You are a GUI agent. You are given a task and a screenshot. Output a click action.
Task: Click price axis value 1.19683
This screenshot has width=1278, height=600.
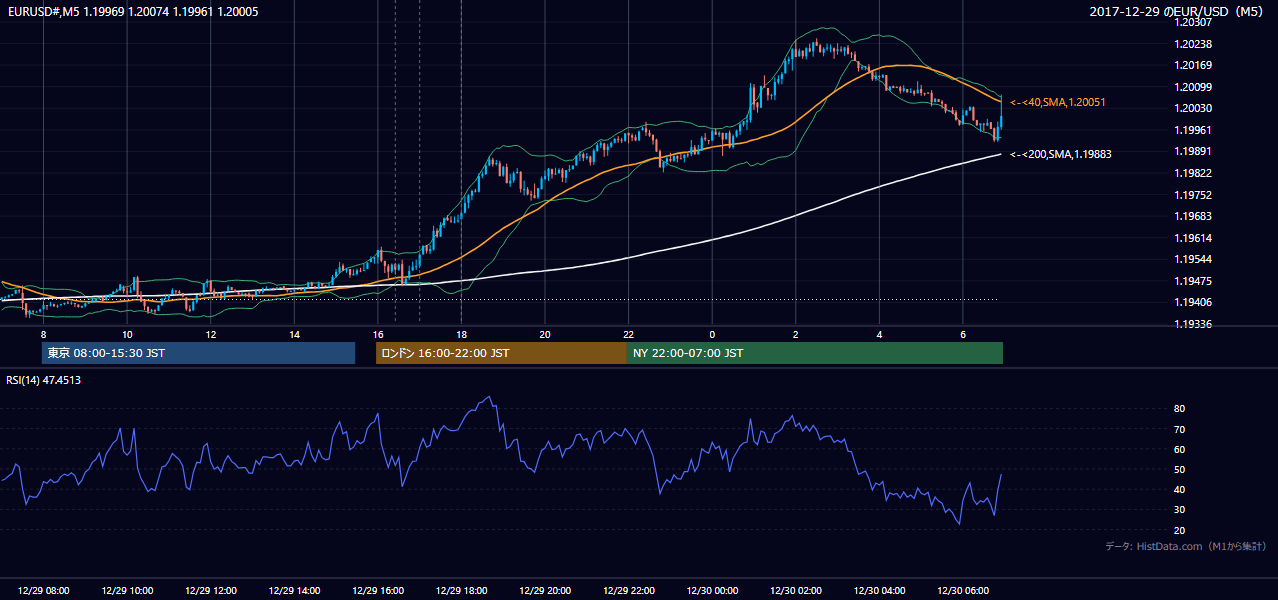pos(1193,216)
